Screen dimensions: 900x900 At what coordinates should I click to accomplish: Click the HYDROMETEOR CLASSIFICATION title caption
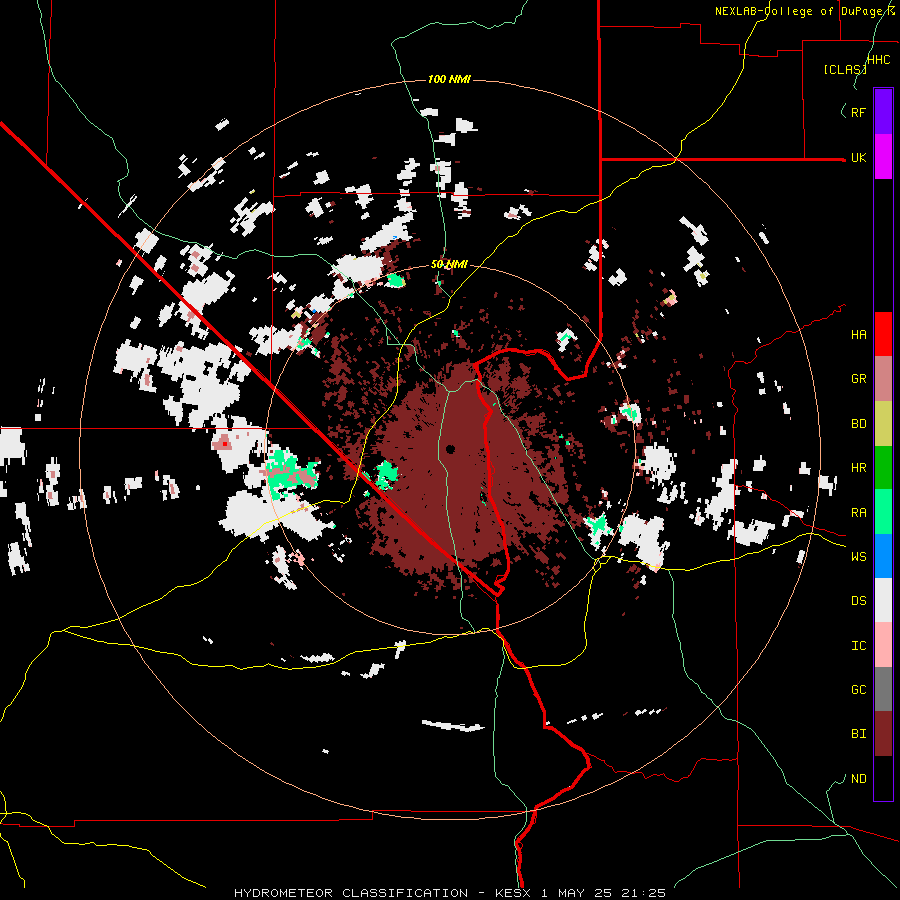coord(450,893)
